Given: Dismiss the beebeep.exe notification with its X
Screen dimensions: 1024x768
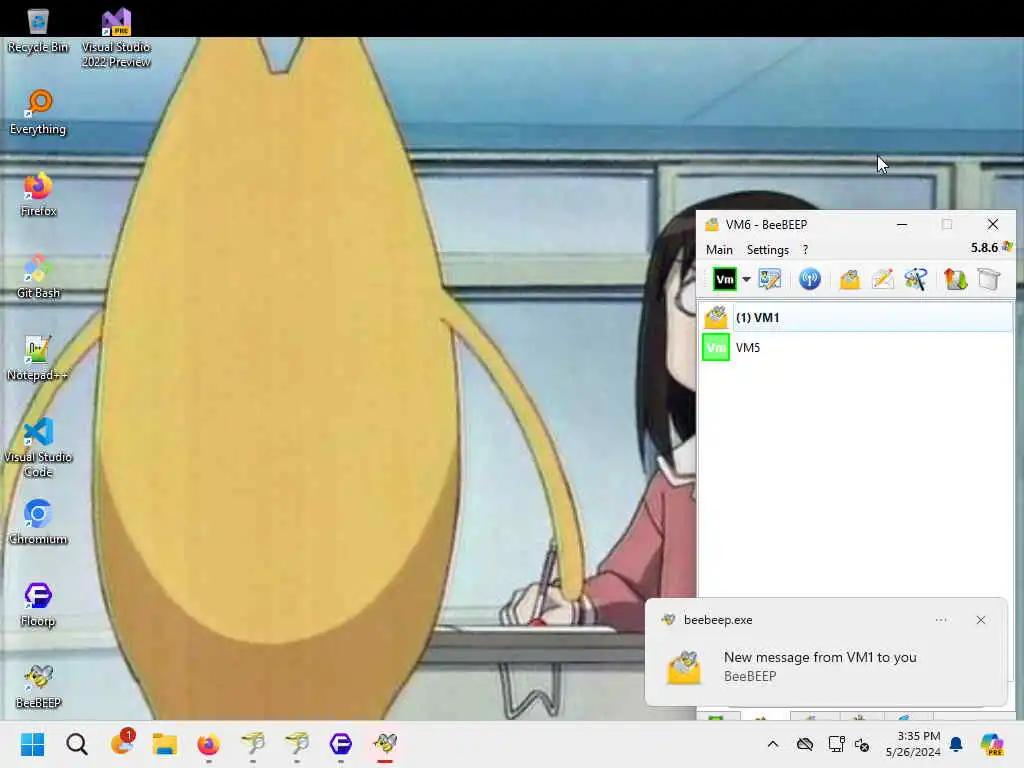Looking at the screenshot, I should point(981,620).
